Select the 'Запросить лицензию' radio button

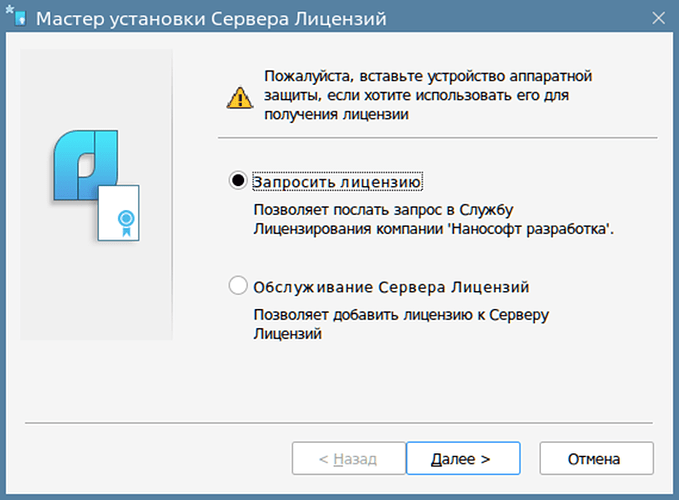coord(238,181)
